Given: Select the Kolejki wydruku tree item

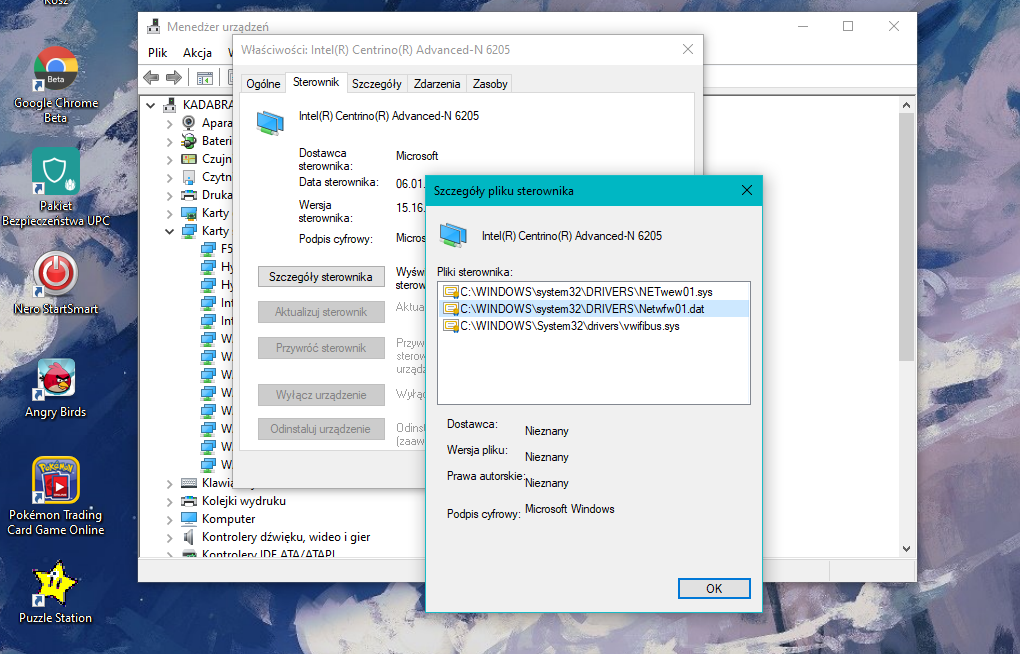Looking at the screenshot, I should coord(244,501).
